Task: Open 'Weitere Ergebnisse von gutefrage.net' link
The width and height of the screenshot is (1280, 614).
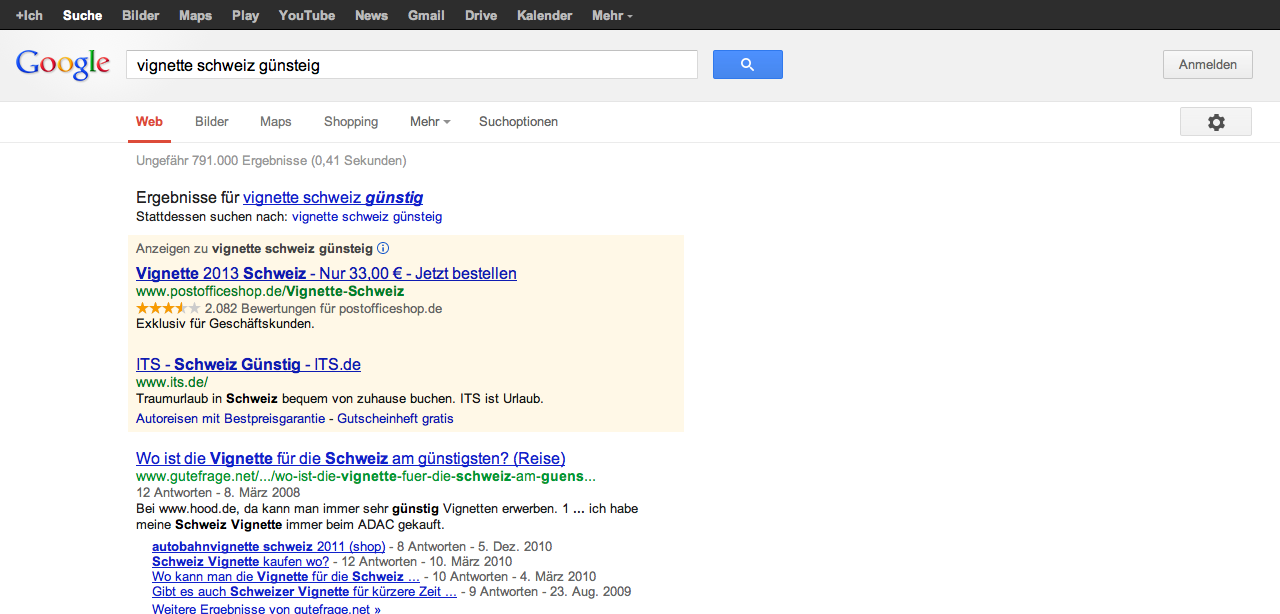Action: tap(266, 608)
